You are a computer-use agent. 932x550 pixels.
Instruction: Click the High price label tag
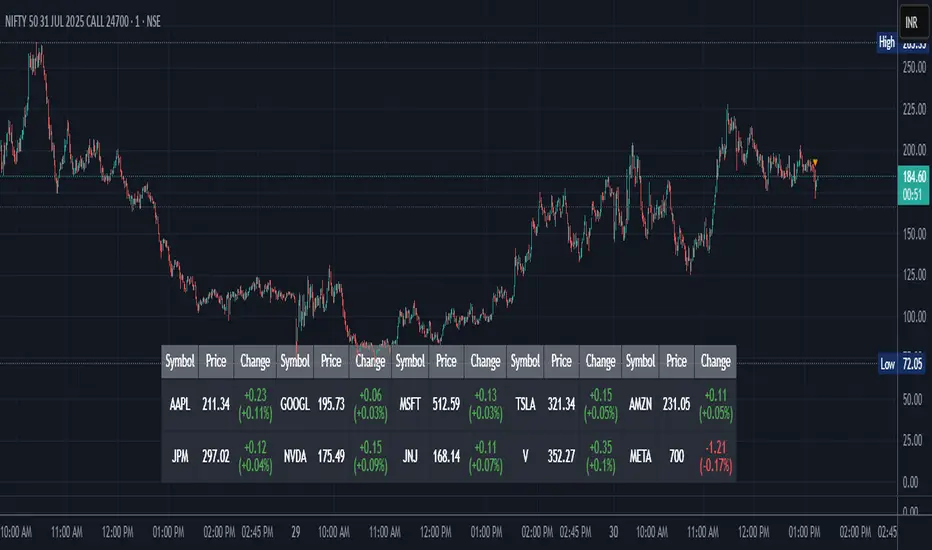[x=886, y=42]
